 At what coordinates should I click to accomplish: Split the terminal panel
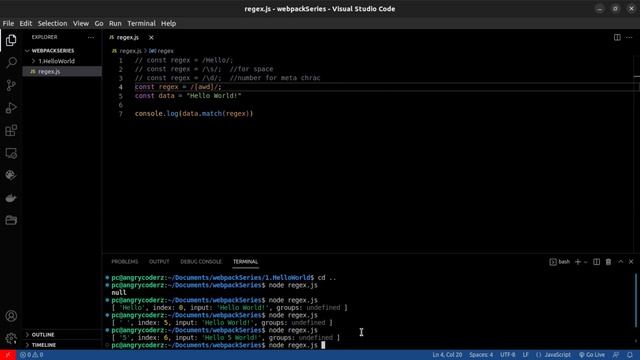[596, 262]
